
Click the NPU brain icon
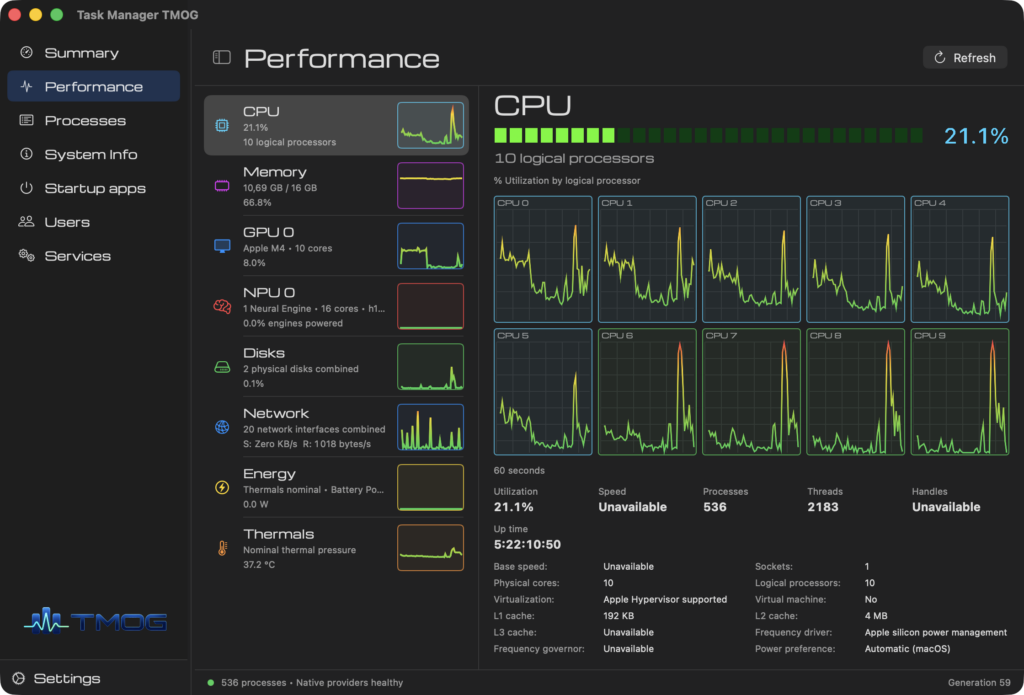coord(222,306)
